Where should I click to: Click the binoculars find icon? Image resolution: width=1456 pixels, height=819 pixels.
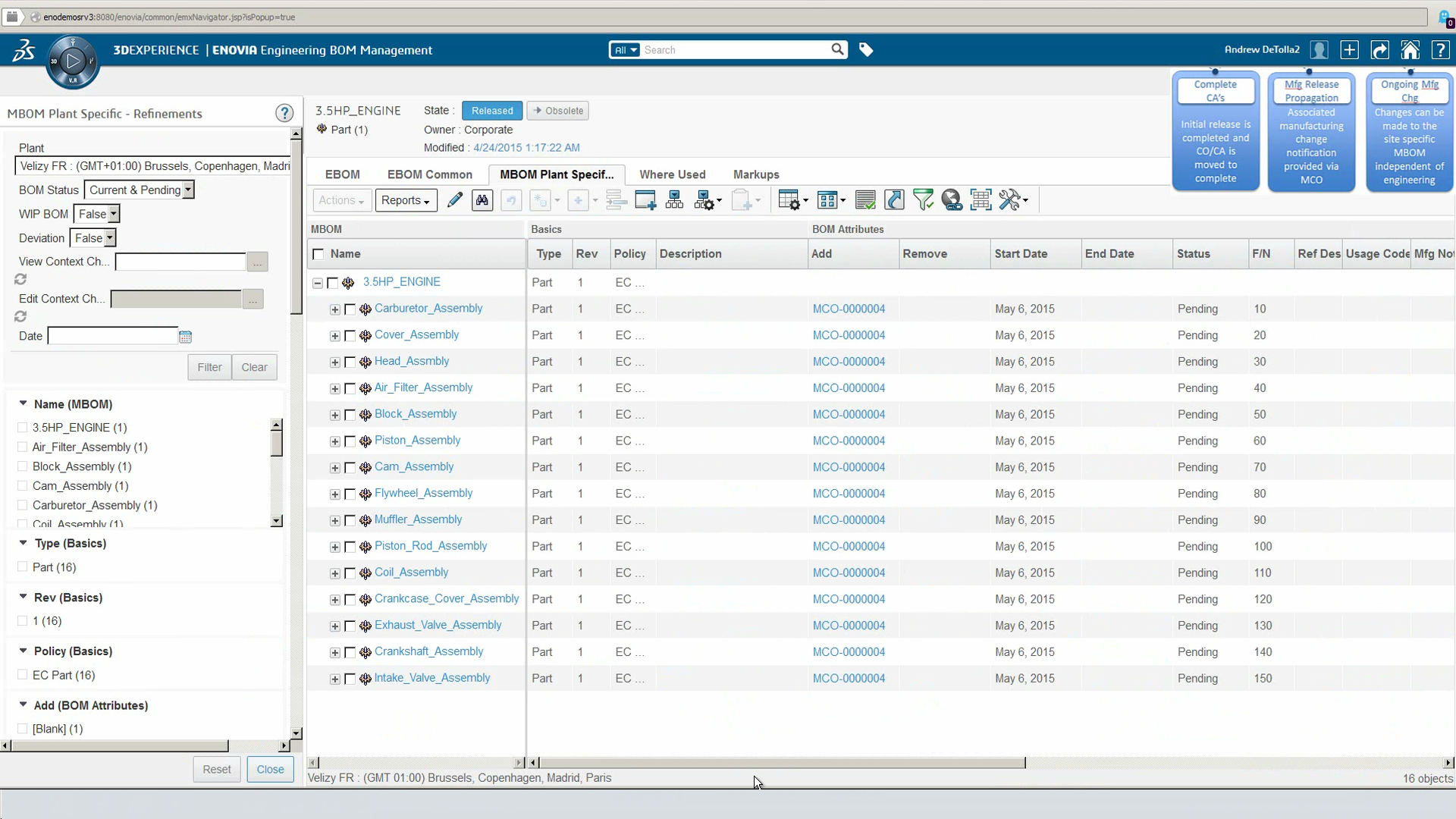click(482, 200)
